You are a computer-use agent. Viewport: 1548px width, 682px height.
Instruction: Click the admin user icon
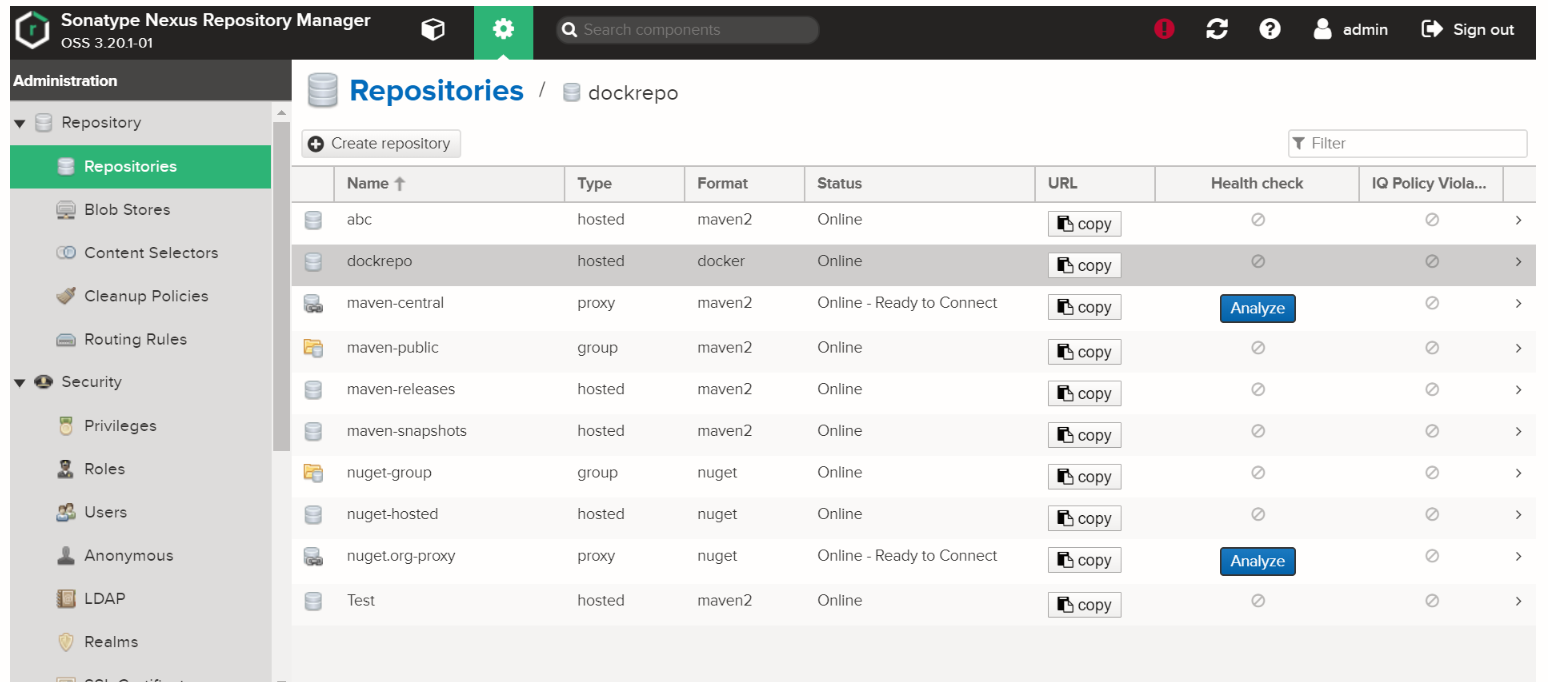click(x=1323, y=30)
